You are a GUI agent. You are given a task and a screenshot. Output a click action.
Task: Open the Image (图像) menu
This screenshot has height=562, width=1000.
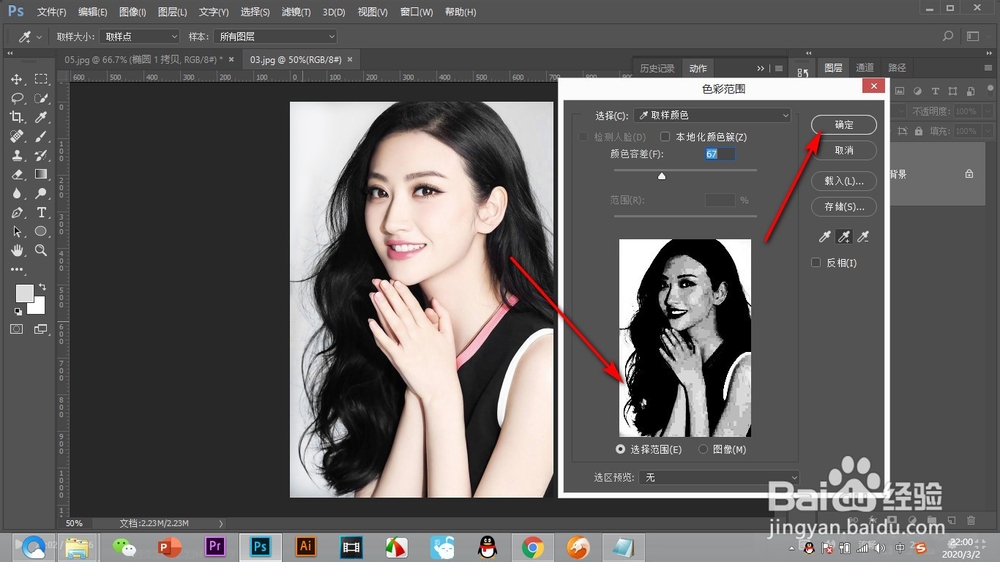(133, 12)
